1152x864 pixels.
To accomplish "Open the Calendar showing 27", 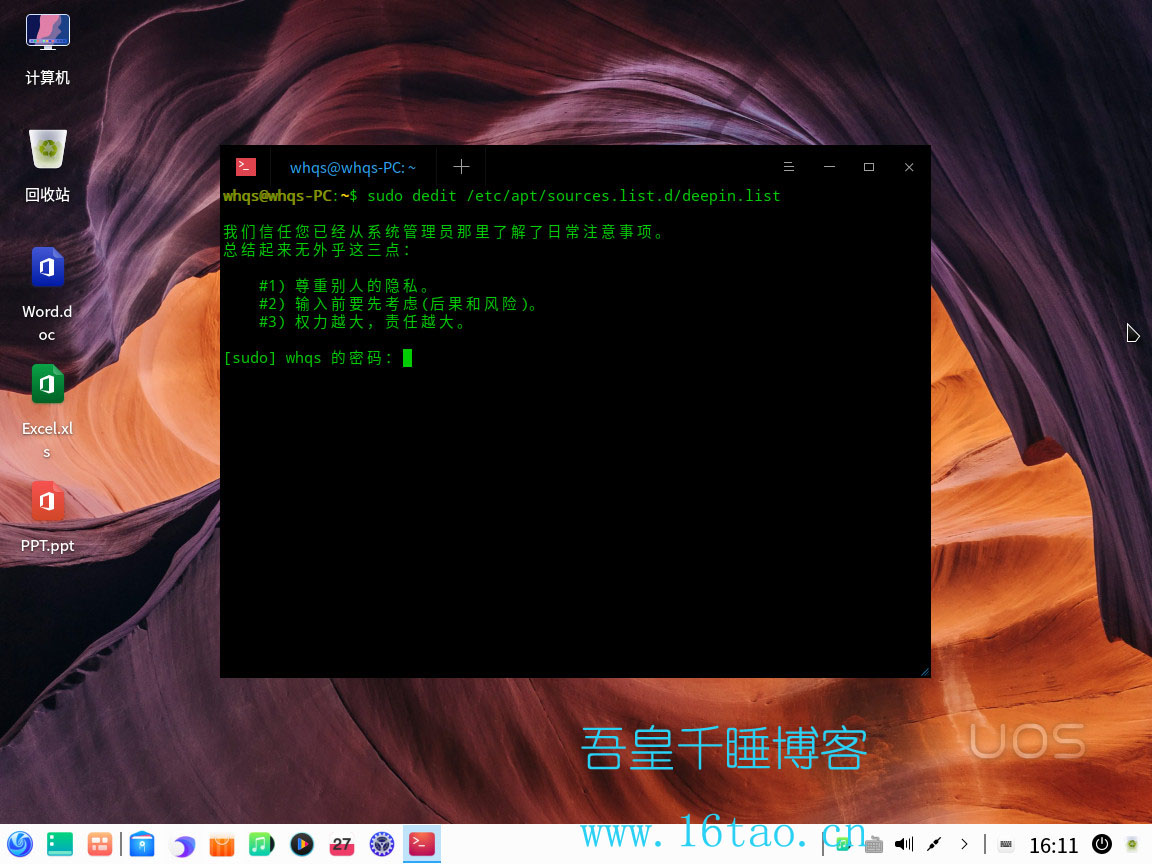I will coord(342,844).
